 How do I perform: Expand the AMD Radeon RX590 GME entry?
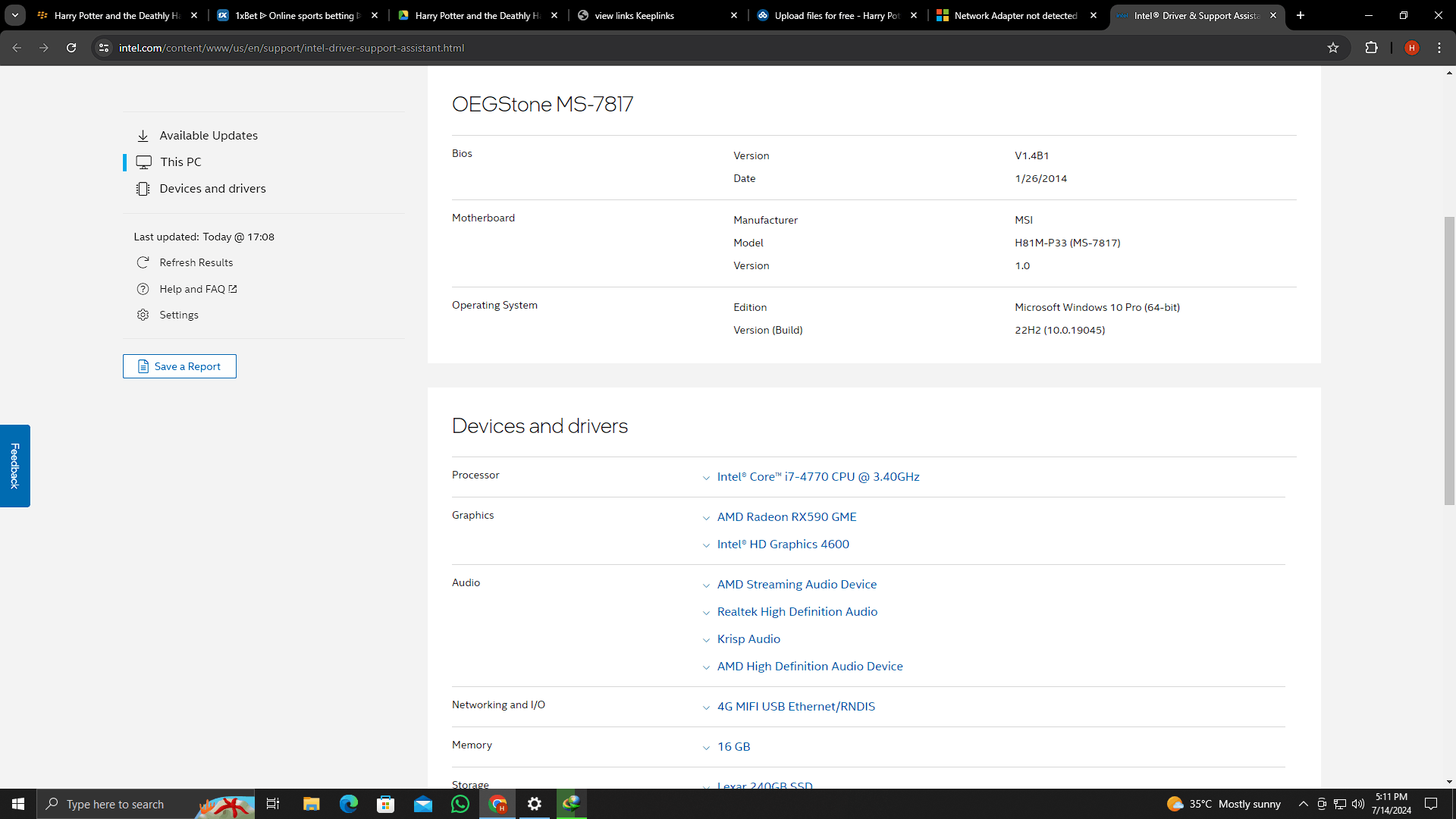point(786,517)
